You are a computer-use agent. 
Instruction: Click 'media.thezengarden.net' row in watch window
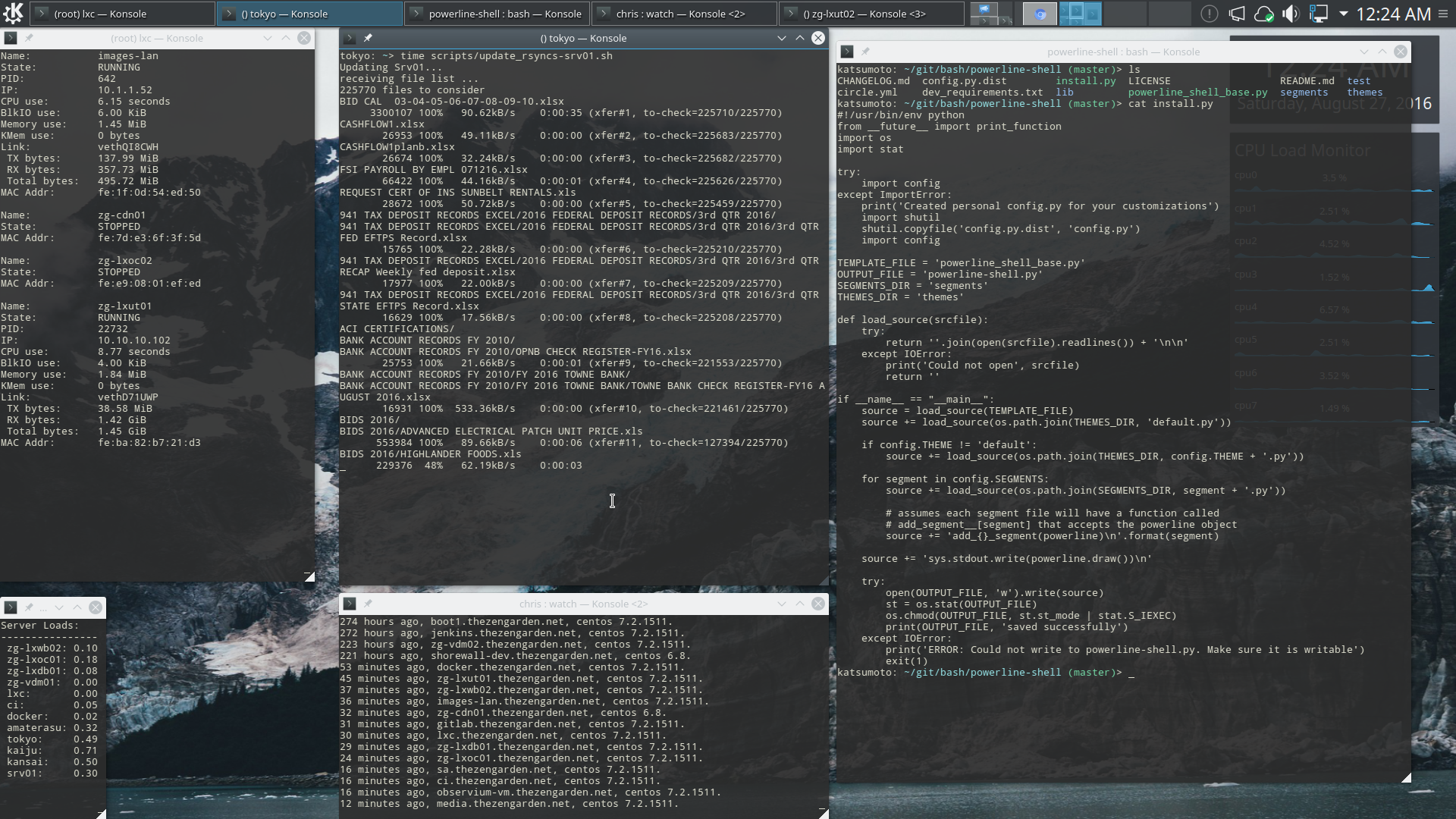[509, 804]
